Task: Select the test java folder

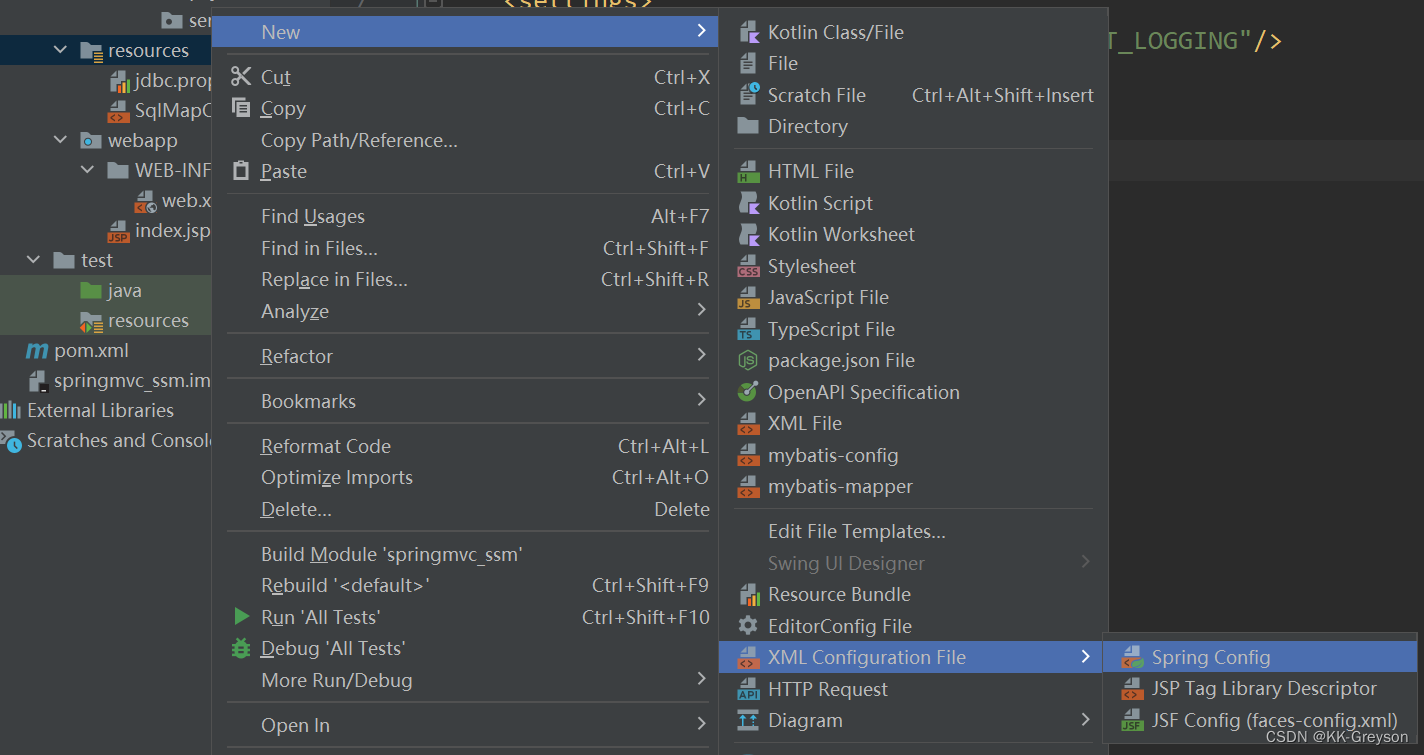Action: [x=125, y=291]
